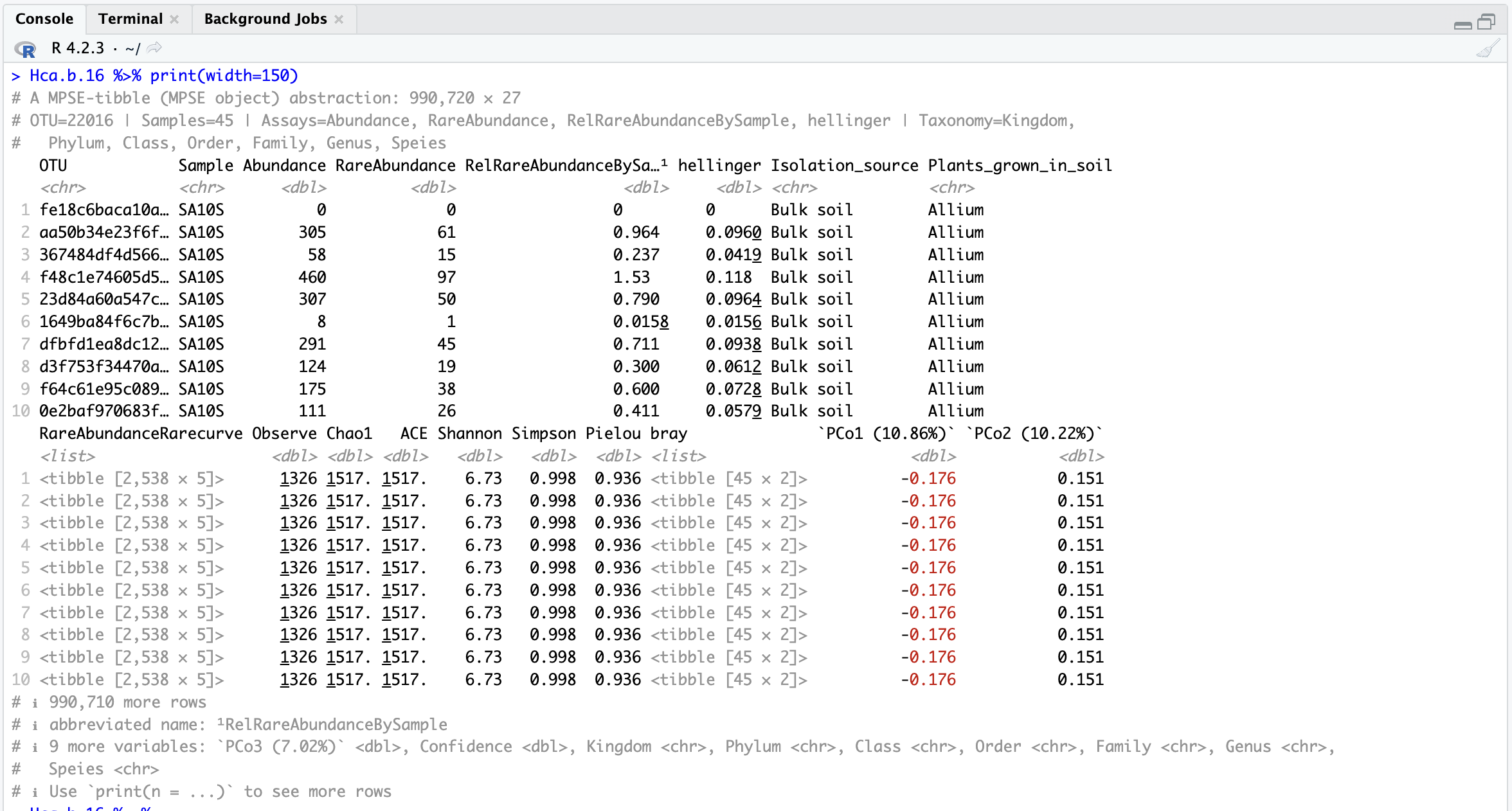Click the working directory path ~/
Screen dimensions: 1512x811
132,48
